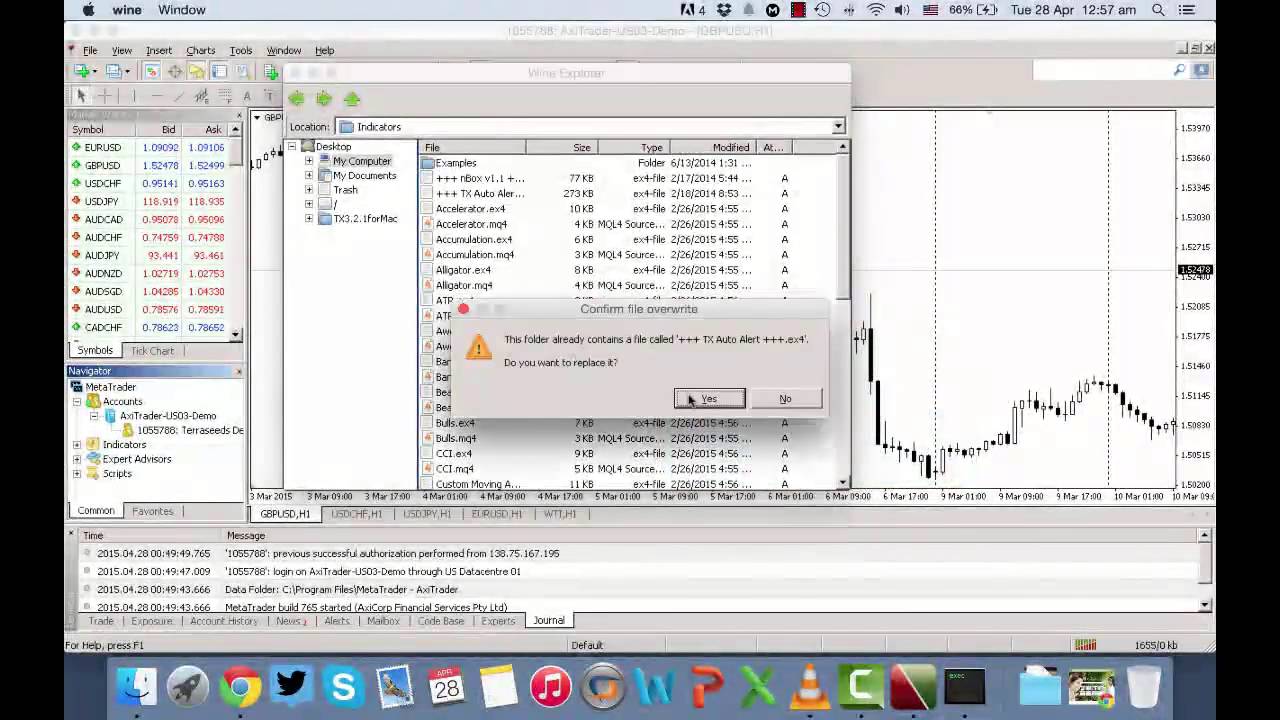Switch to the Tick Chart tab

[x=152, y=351]
